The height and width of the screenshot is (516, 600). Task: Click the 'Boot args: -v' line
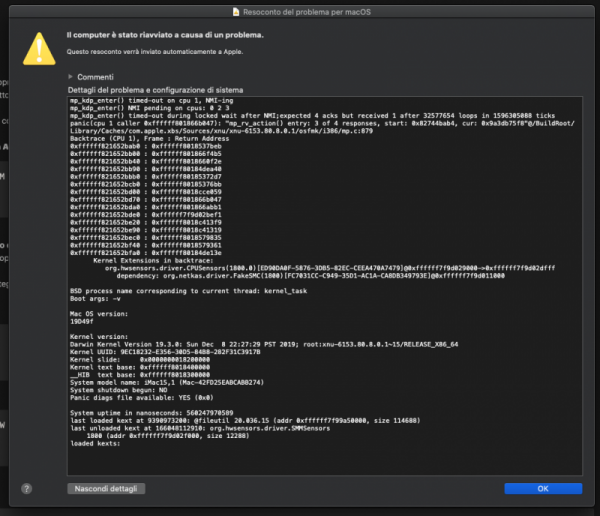point(95,299)
